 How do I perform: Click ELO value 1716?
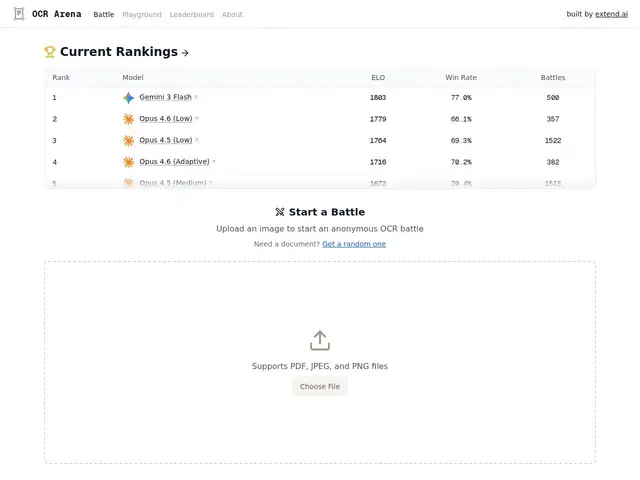(x=378, y=162)
